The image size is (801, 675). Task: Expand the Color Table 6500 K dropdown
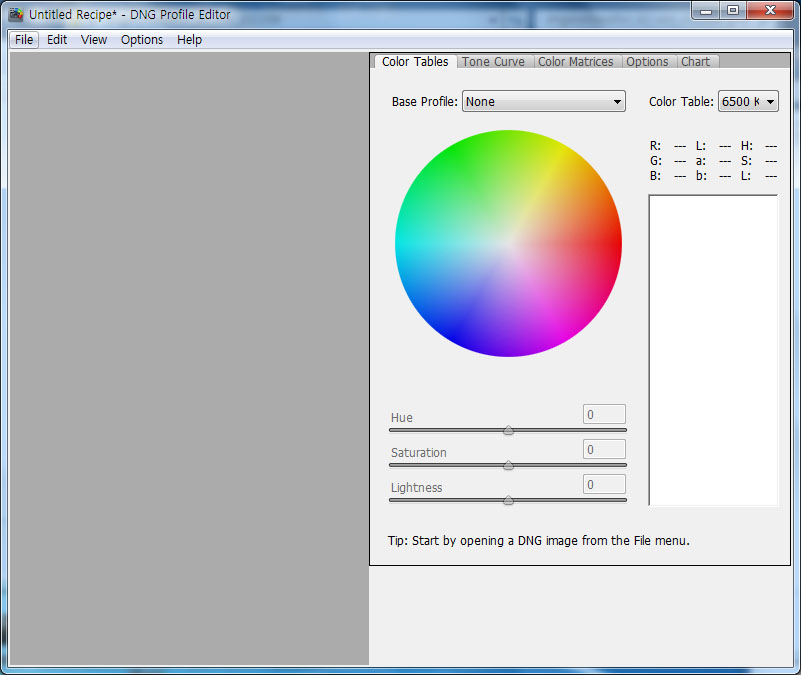click(747, 102)
